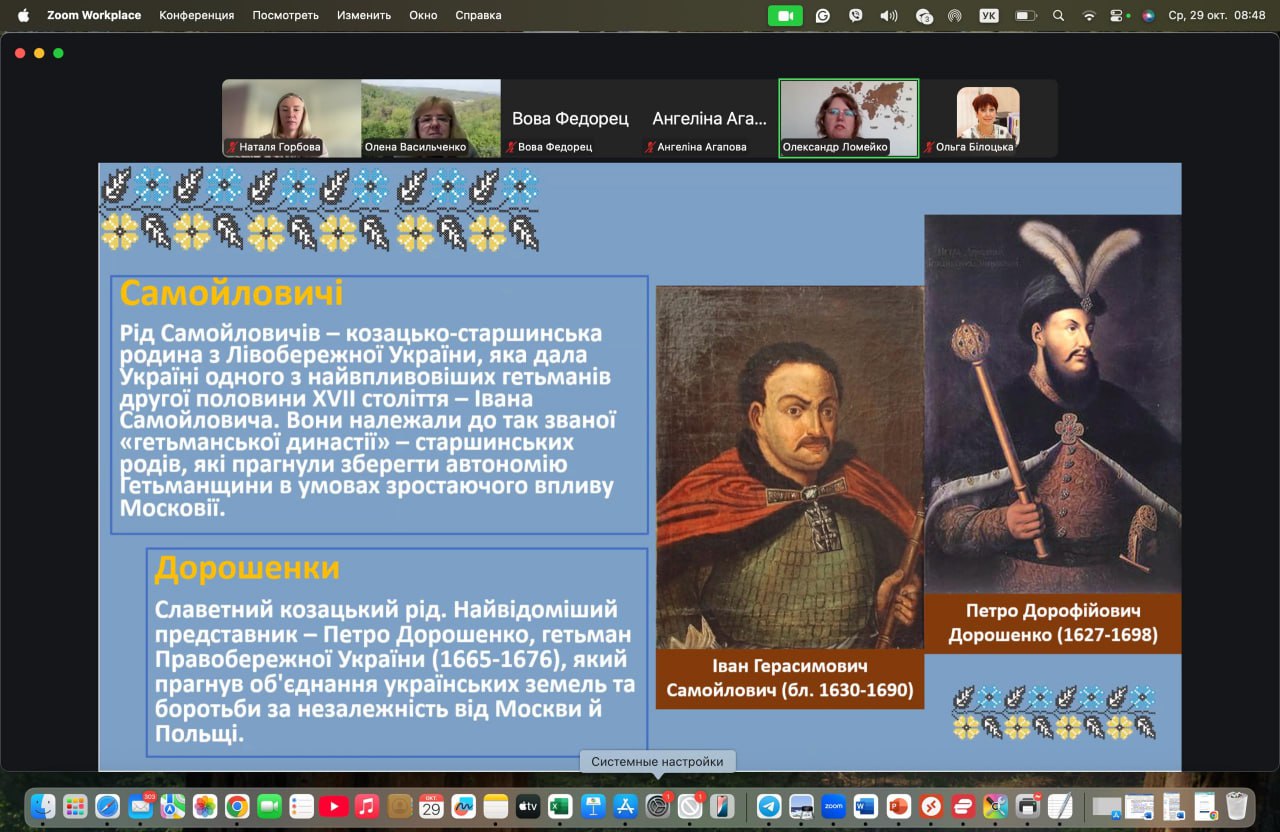The image size is (1280, 832).
Task: Click the green Zoom camera status icon in the menu bar
Action: pos(785,16)
